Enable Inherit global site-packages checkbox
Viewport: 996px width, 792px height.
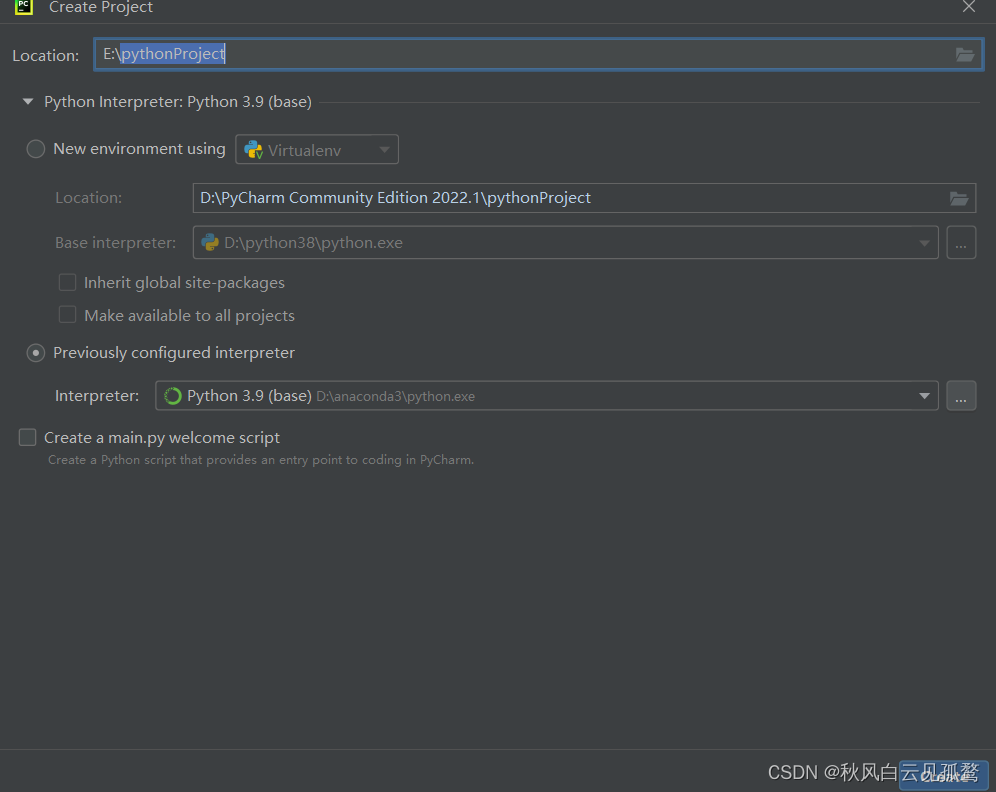click(x=67, y=282)
